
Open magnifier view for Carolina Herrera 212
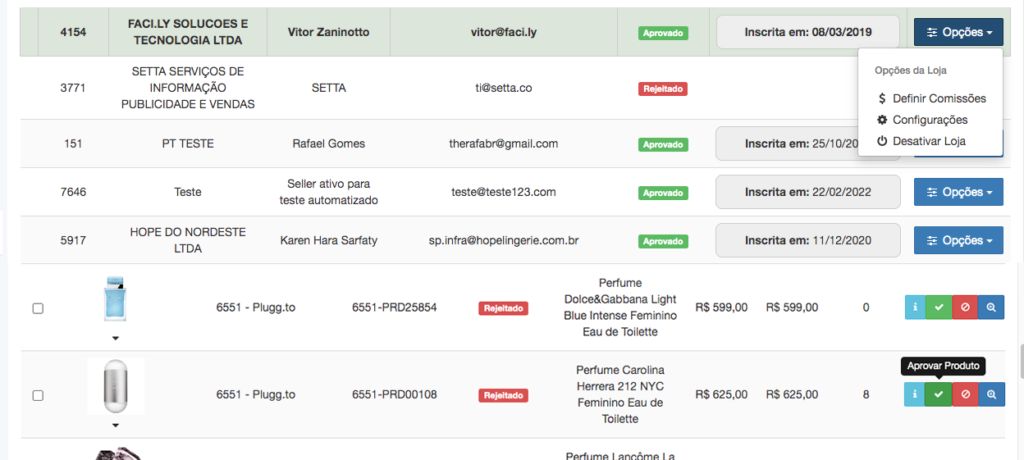[x=991, y=395]
